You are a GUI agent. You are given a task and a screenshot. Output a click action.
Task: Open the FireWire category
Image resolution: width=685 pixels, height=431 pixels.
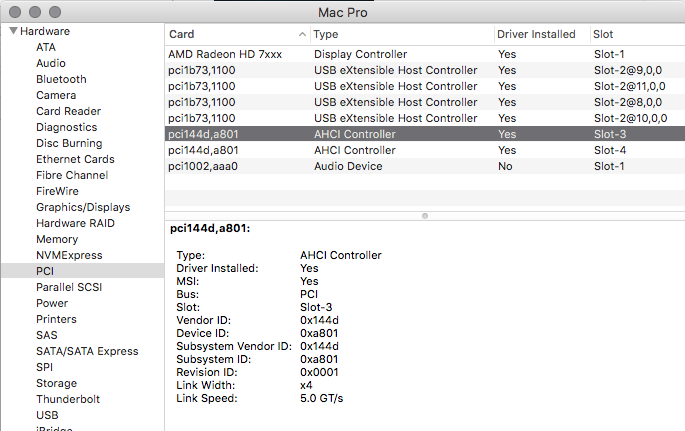tap(57, 191)
